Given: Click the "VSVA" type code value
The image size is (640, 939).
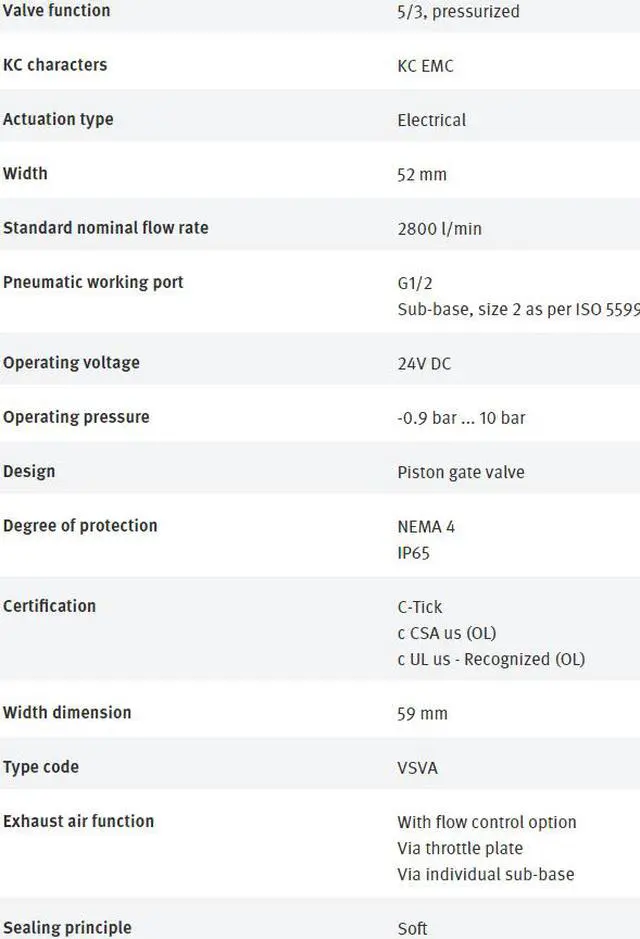Looking at the screenshot, I should pyautogui.click(x=417, y=768).
